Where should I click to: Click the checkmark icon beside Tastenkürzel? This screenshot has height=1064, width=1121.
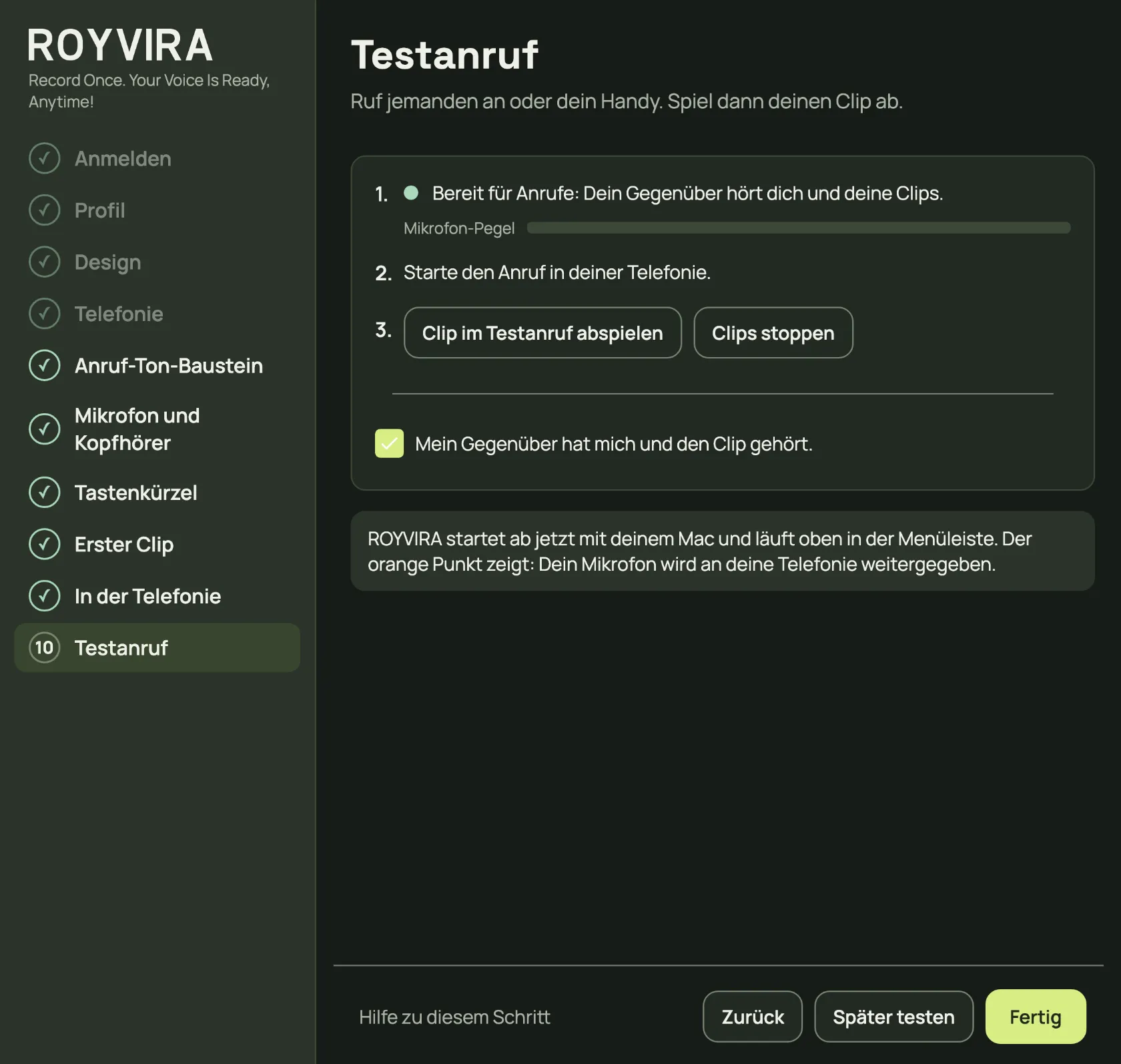coord(44,492)
